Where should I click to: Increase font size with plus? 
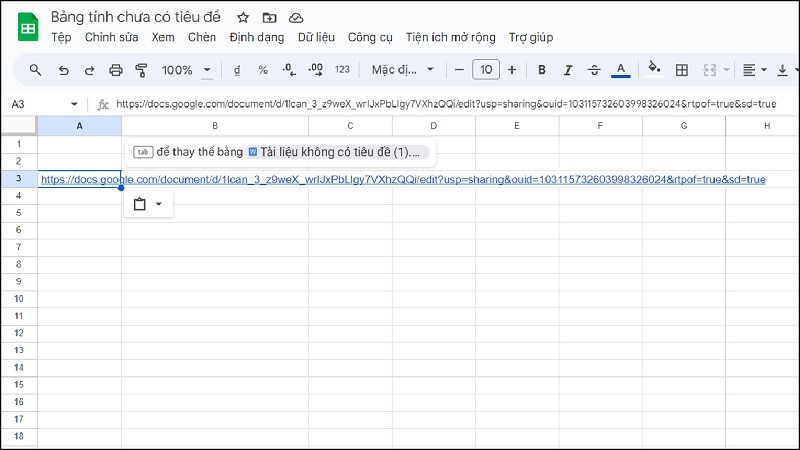(x=512, y=70)
